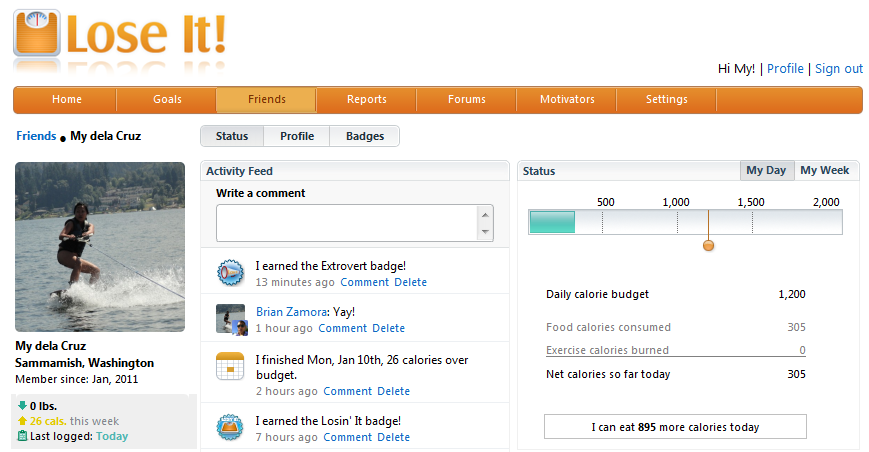Open the Reports menu
This screenshot has width=869, height=452.
click(x=366, y=100)
